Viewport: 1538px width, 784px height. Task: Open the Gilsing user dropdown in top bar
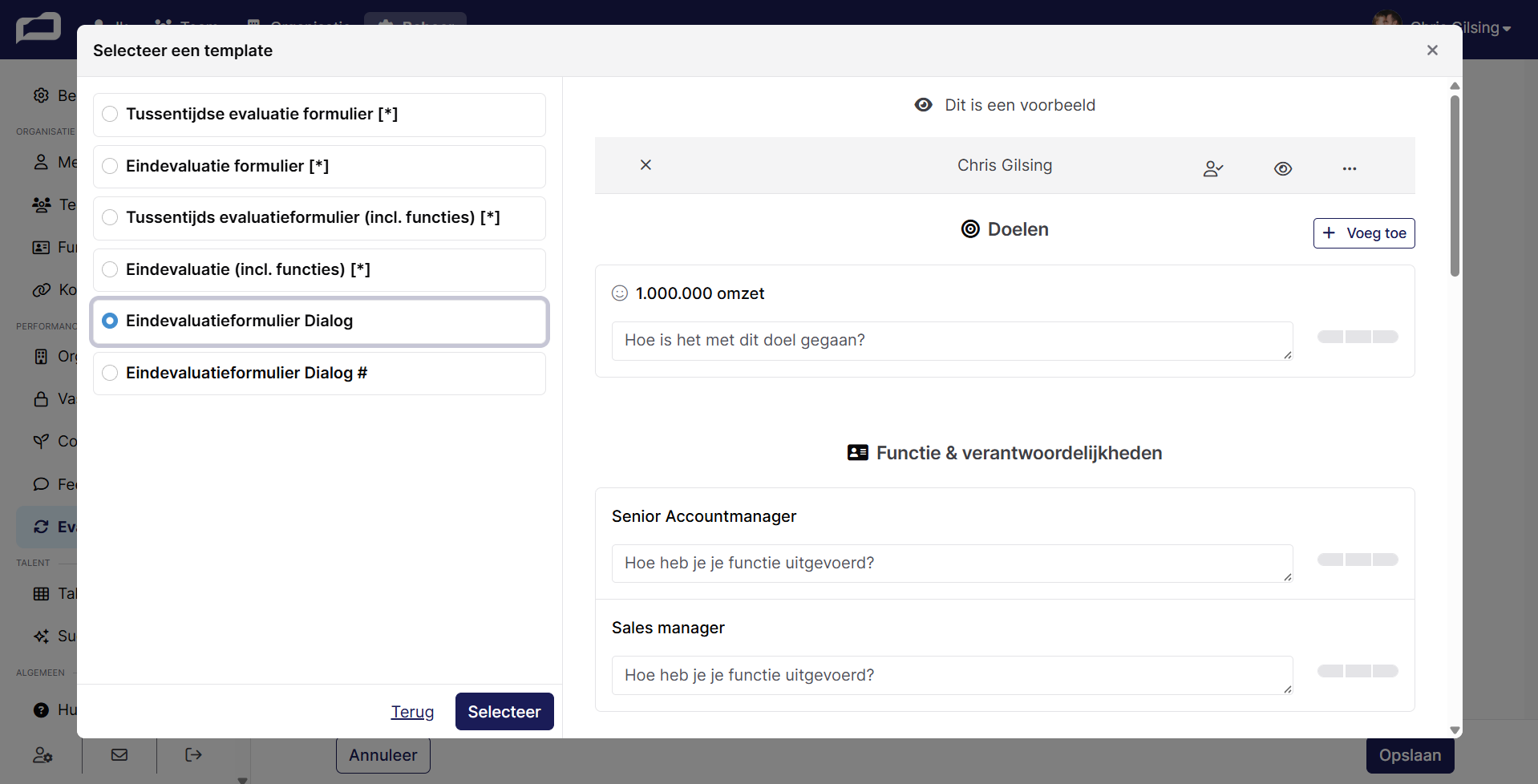click(x=1459, y=27)
